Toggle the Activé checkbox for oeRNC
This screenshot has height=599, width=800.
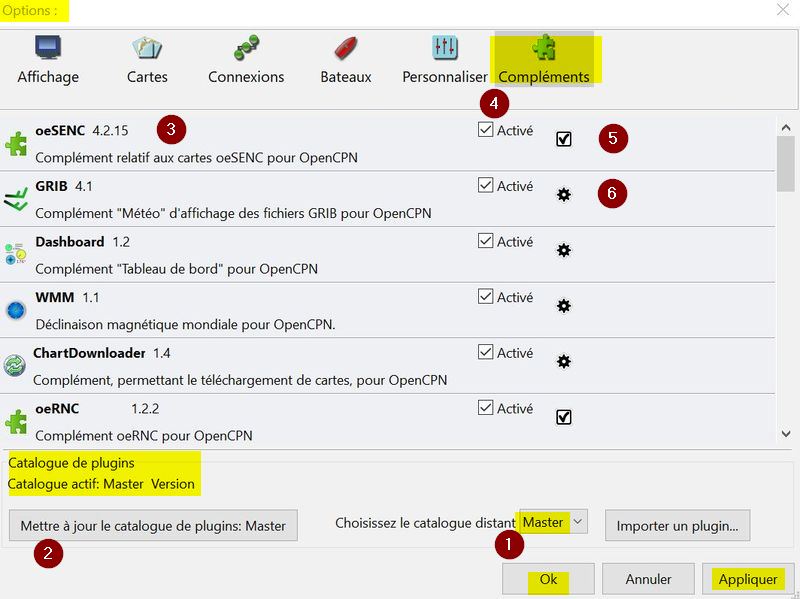click(486, 408)
